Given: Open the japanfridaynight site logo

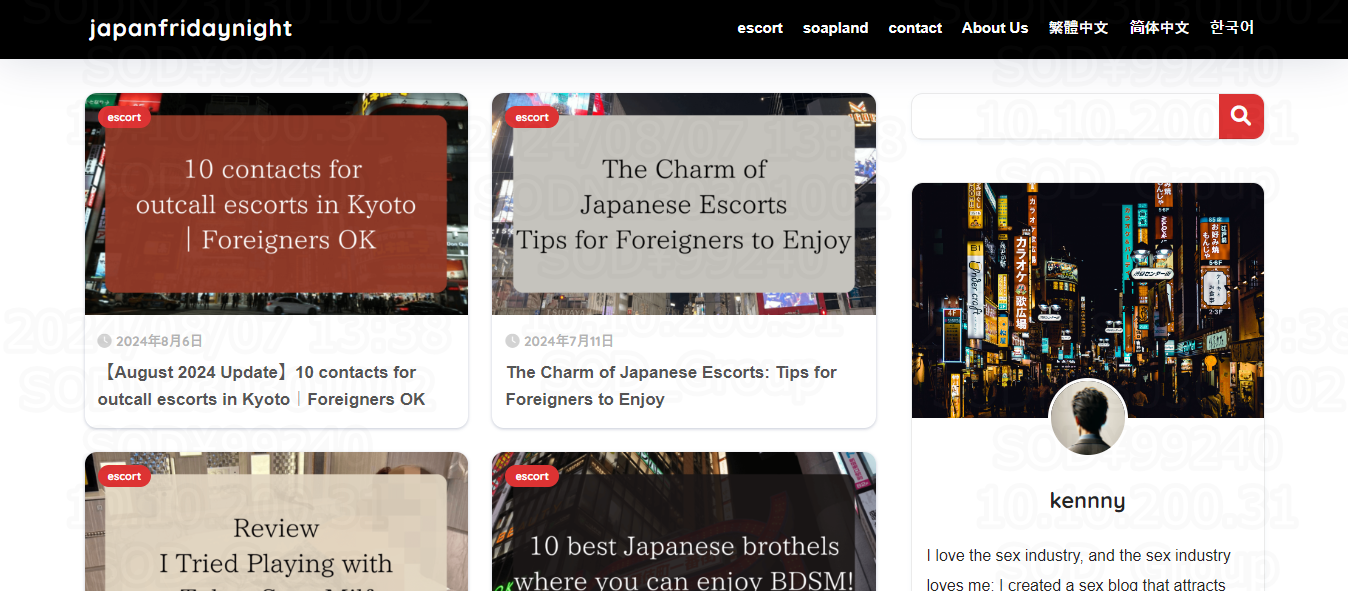Looking at the screenshot, I should [190, 29].
